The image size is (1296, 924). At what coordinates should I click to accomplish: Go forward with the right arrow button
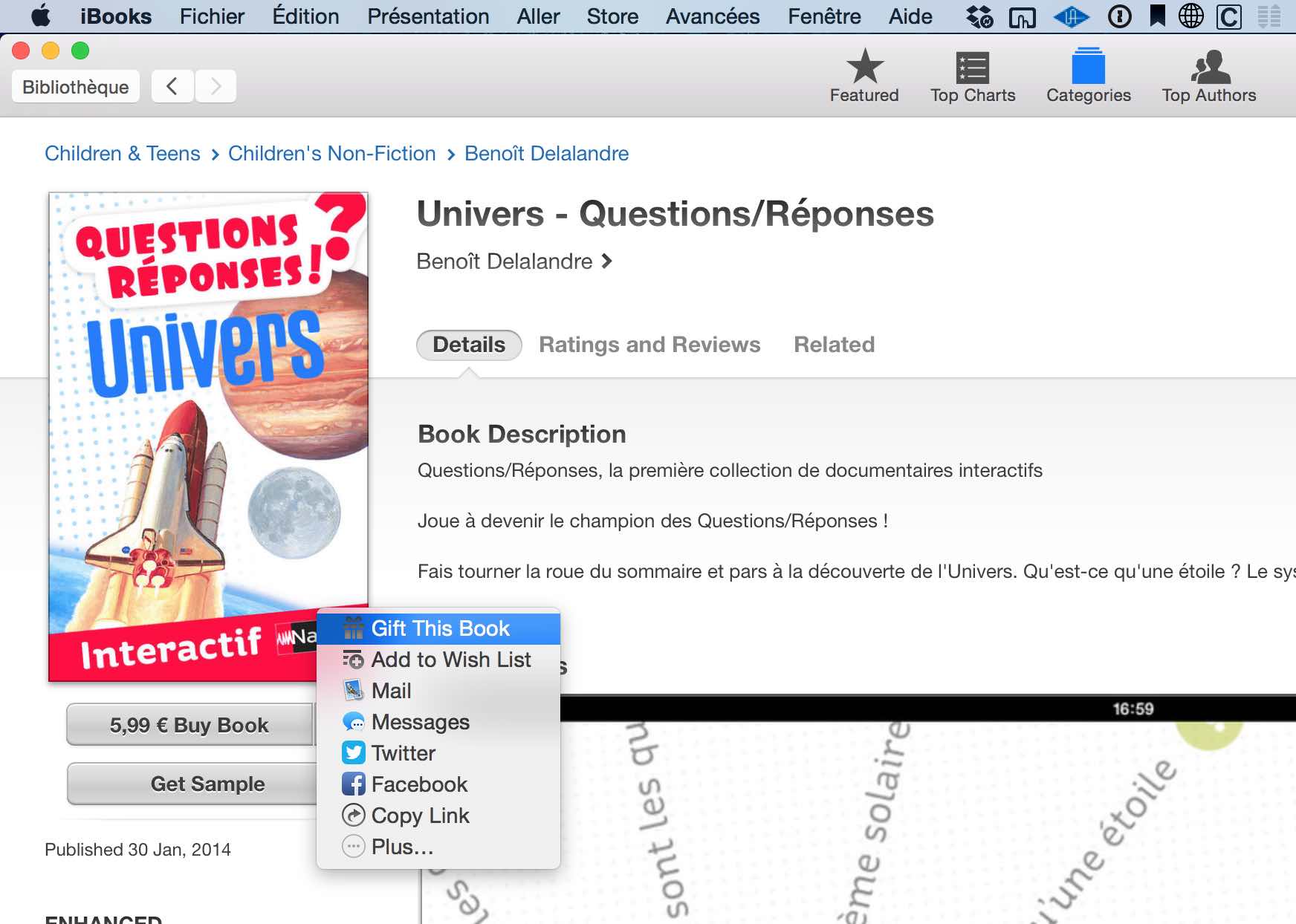click(216, 86)
